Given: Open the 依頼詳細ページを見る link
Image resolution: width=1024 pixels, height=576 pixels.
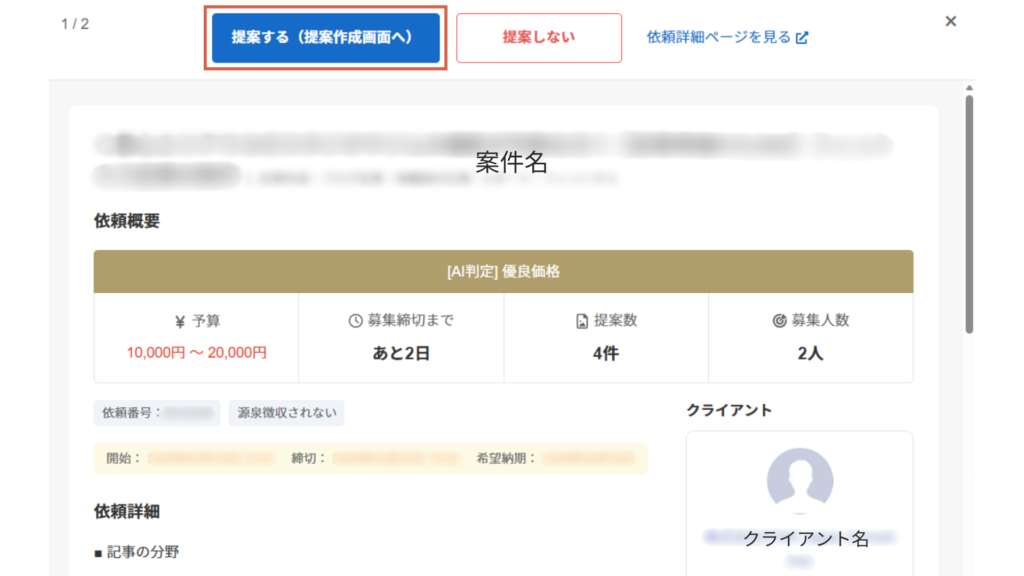Looking at the screenshot, I should coord(719,38).
